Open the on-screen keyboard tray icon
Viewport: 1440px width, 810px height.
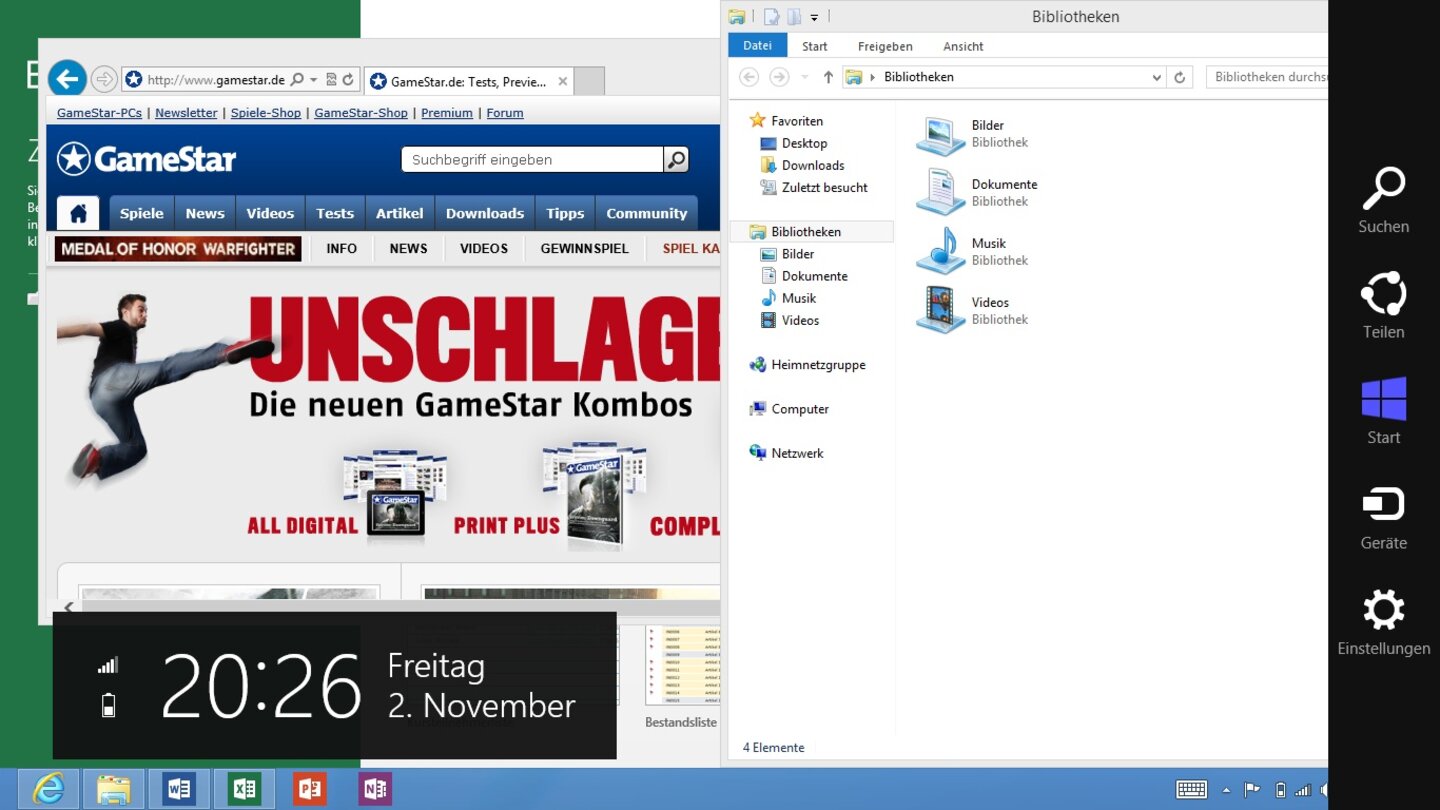[1191, 790]
